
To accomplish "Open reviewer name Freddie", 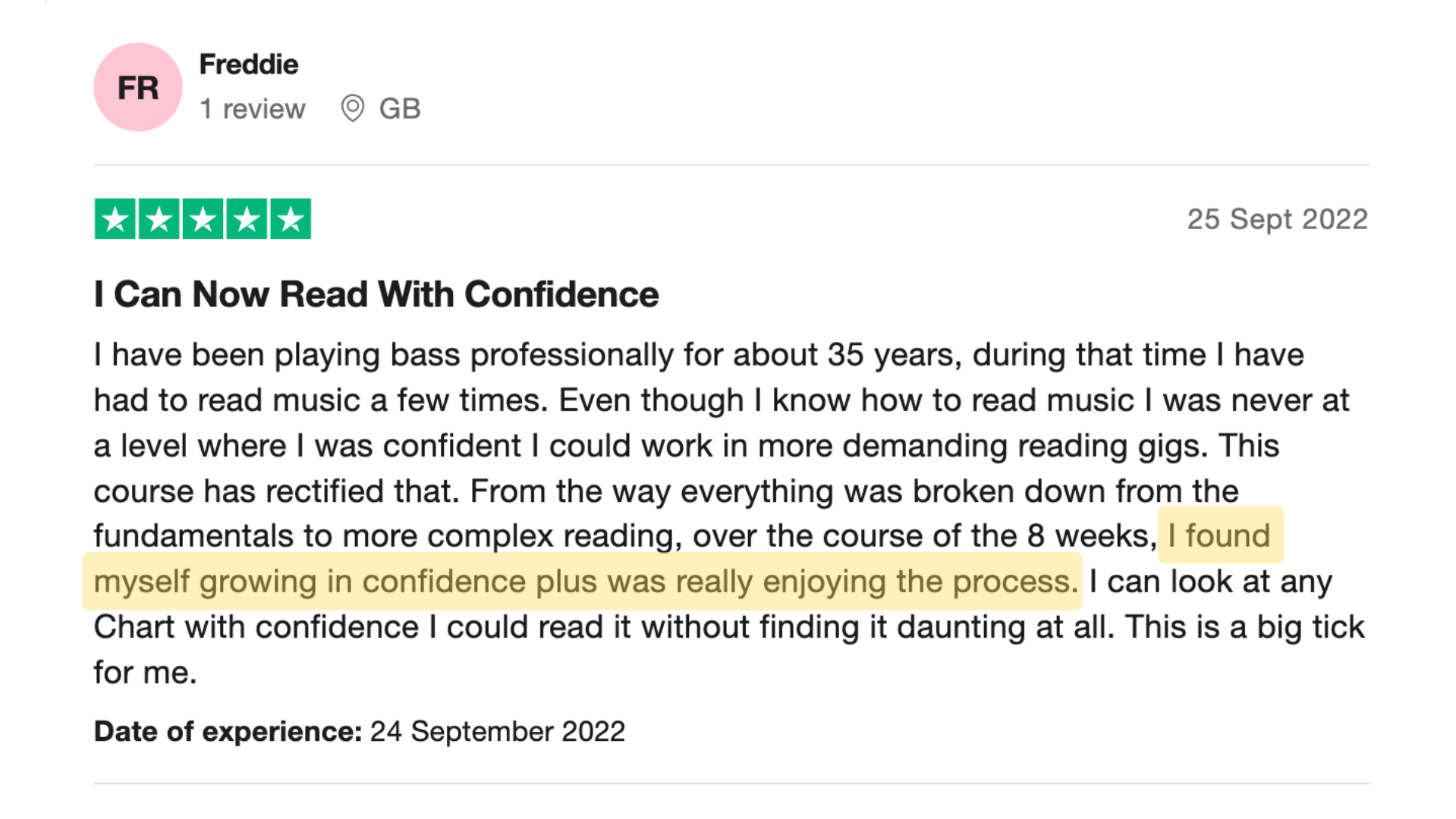I will pos(248,64).
